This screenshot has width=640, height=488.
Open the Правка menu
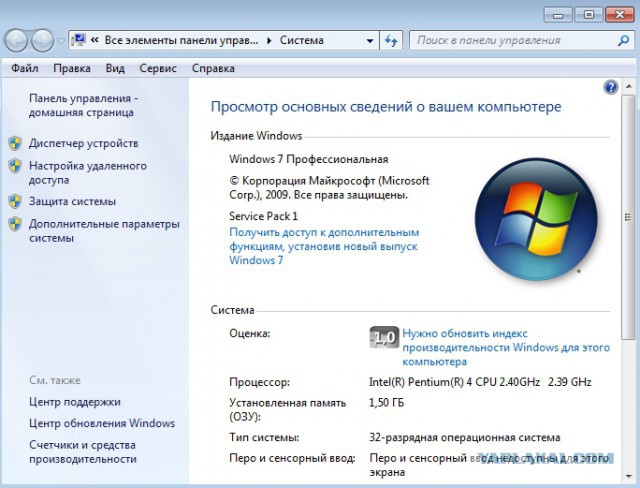click(x=72, y=68)
